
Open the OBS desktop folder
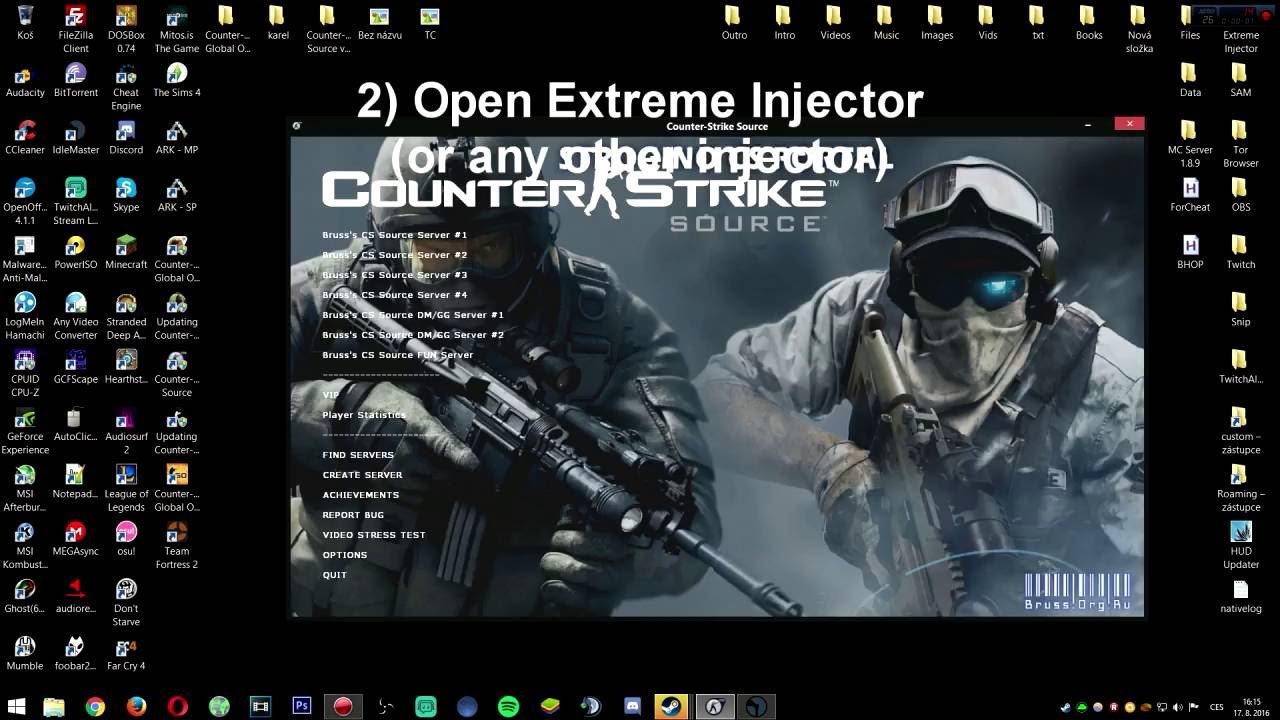[1241, 194]
